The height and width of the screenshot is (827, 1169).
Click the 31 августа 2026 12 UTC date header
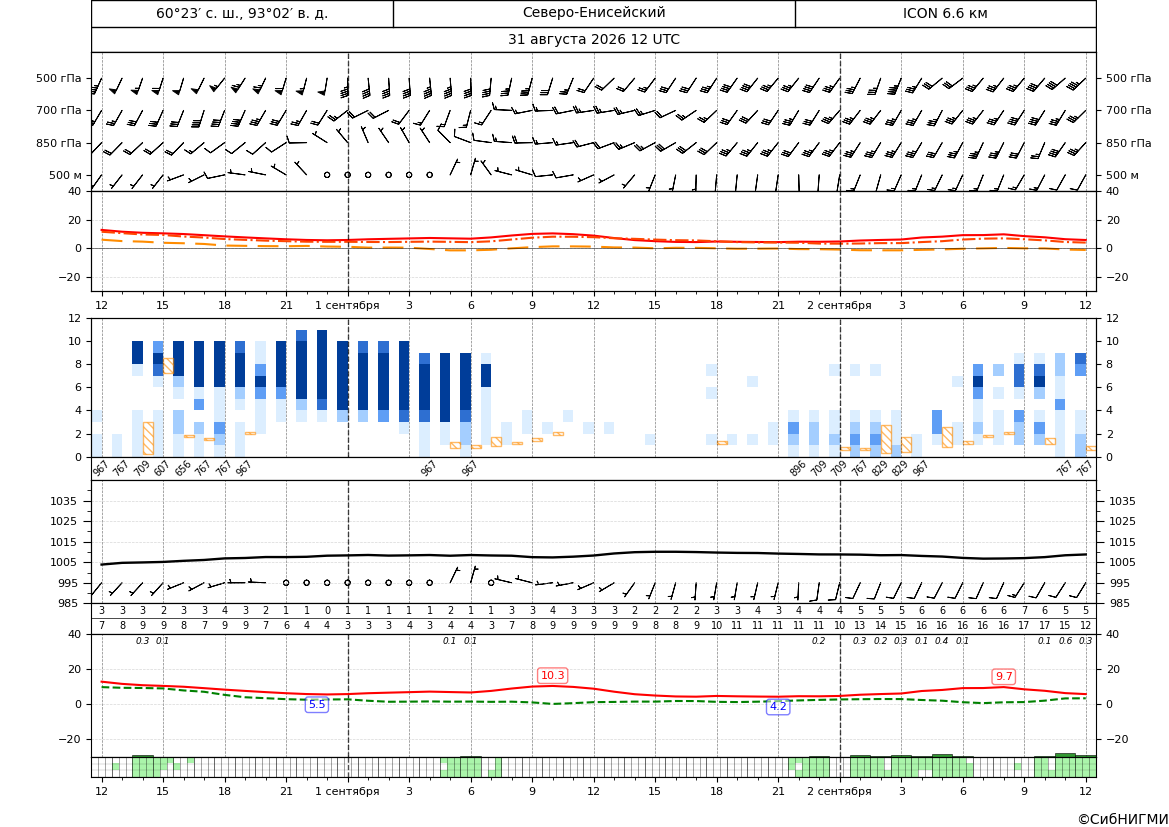(x=594, y=40)
